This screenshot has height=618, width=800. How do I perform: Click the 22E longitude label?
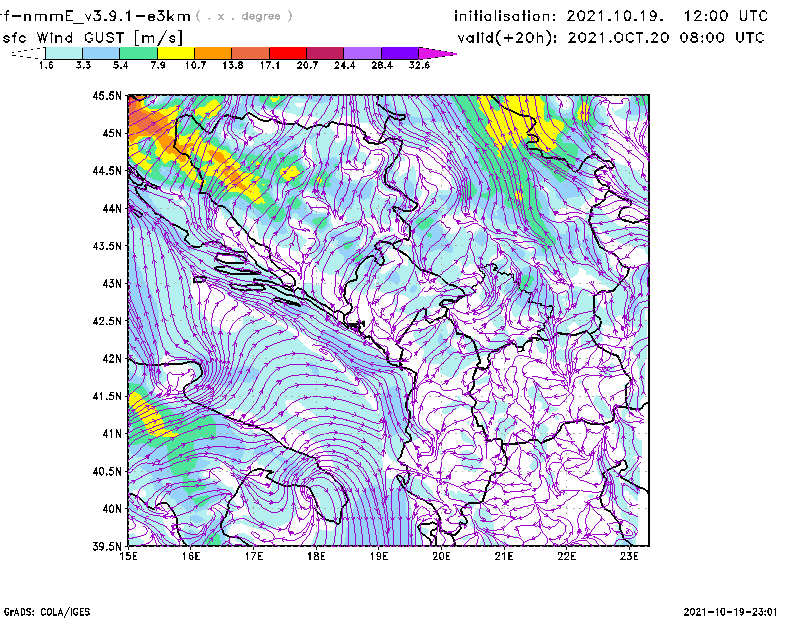pyautogui.click(x=567, y=556)
